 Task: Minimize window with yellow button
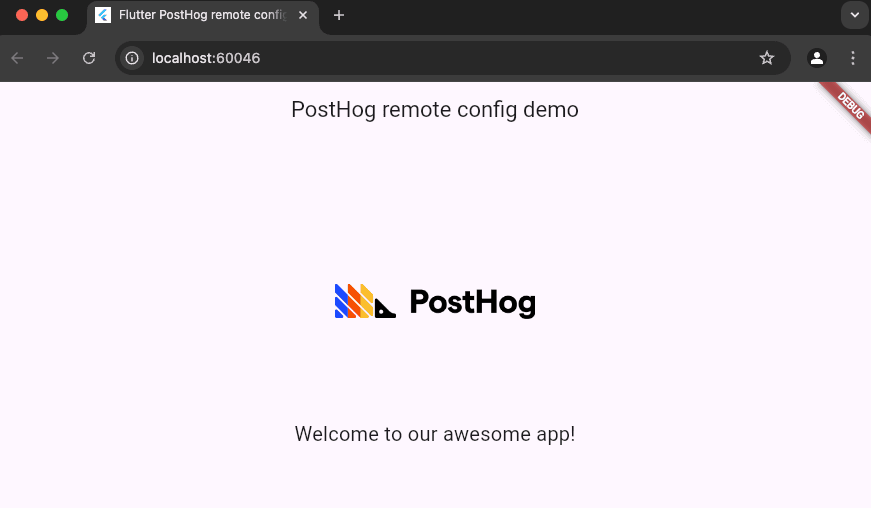tap(42, 15)
